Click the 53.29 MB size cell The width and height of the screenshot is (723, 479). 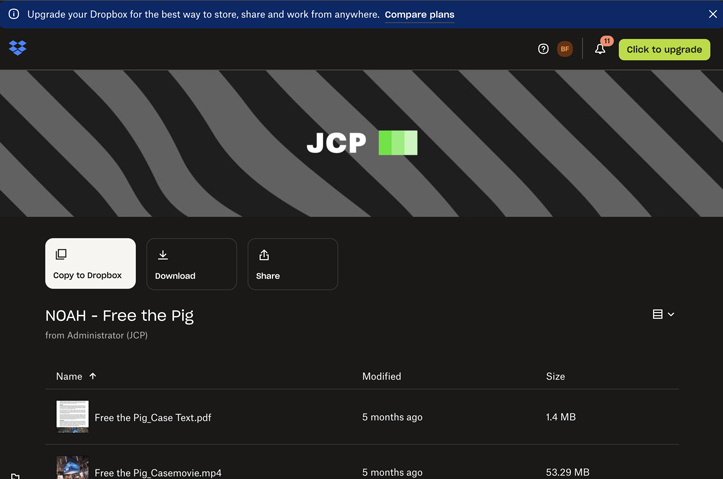(568, 473)
